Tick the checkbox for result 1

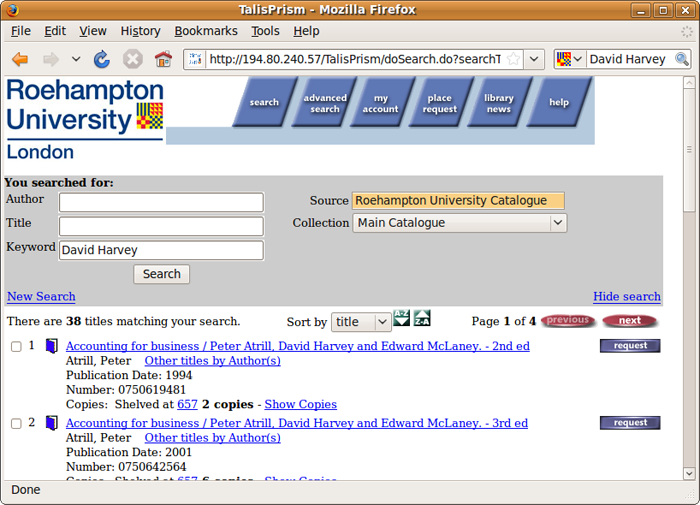click(16, 346)
